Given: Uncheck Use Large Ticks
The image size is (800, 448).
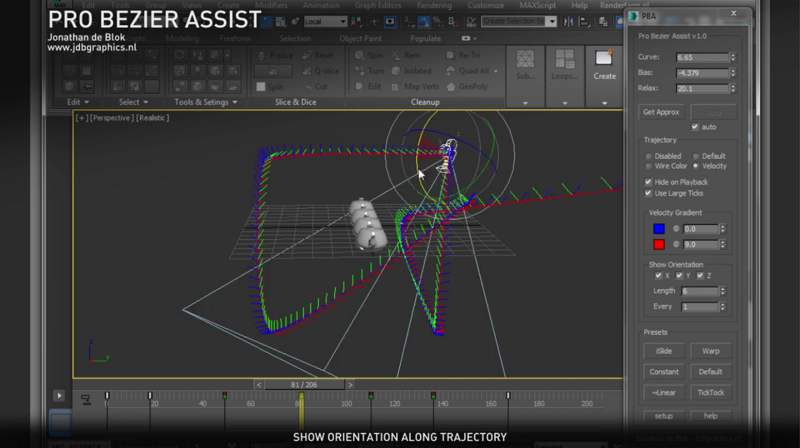Looking at the screenshot, I should 648,193.
